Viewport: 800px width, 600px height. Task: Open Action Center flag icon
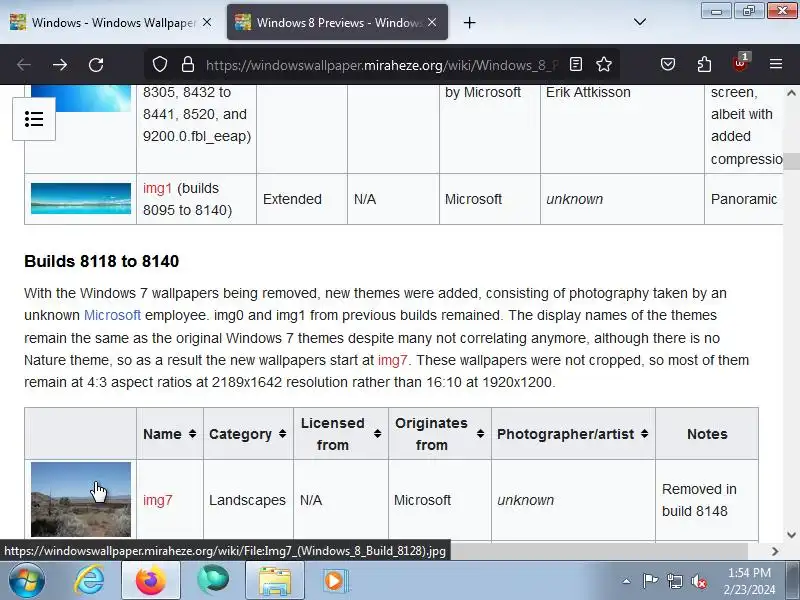(650, 581)
